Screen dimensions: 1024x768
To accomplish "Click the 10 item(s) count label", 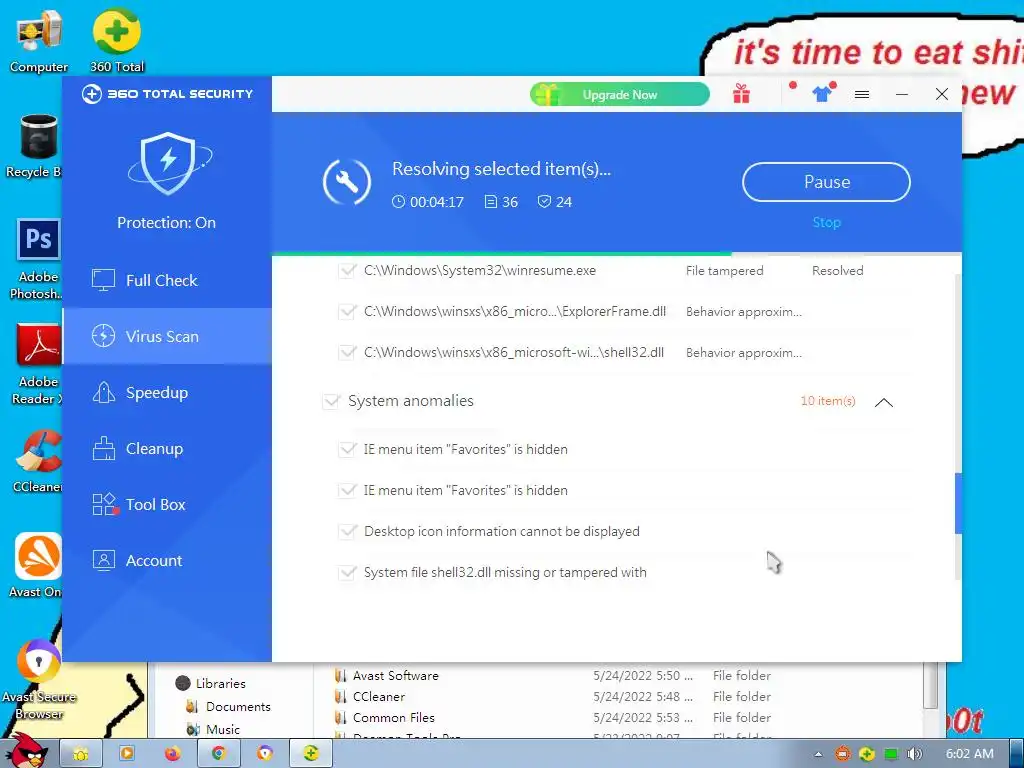I will [x=827, y=401].
